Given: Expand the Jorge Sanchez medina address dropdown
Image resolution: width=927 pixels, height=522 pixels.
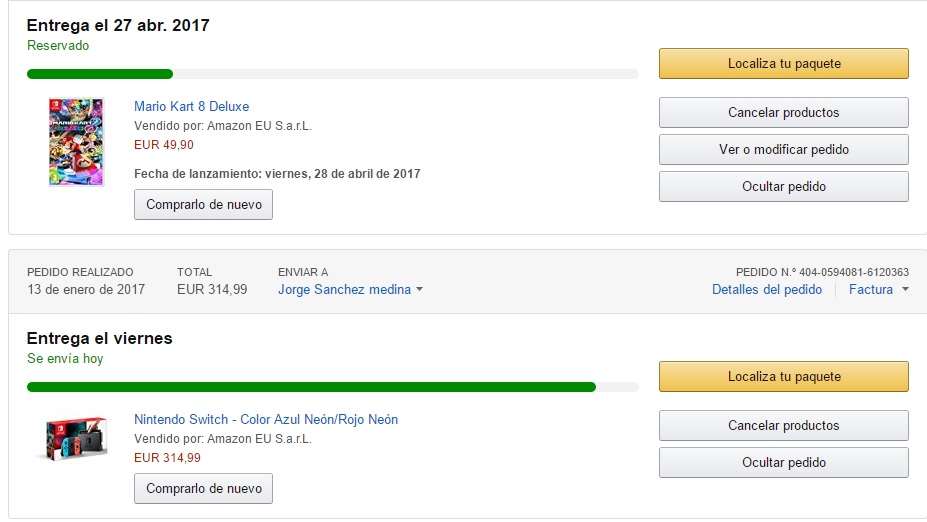Looking at the screenshot, I should [x=350, y=290].
